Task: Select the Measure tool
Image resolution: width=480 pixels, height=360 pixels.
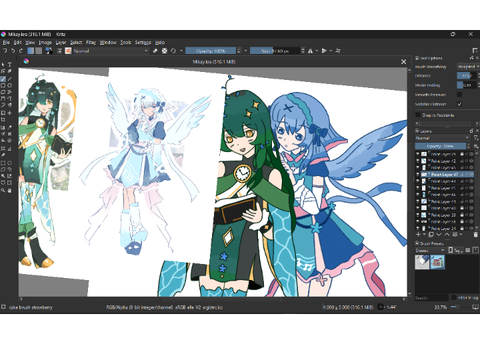Action: click(10, 148)
